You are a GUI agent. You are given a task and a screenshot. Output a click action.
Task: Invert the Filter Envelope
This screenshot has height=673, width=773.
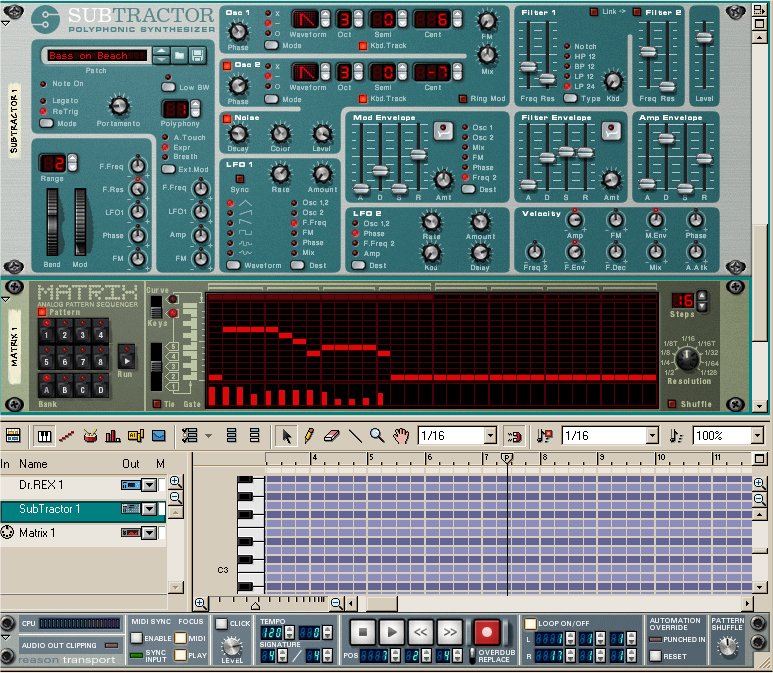[611, 131]
